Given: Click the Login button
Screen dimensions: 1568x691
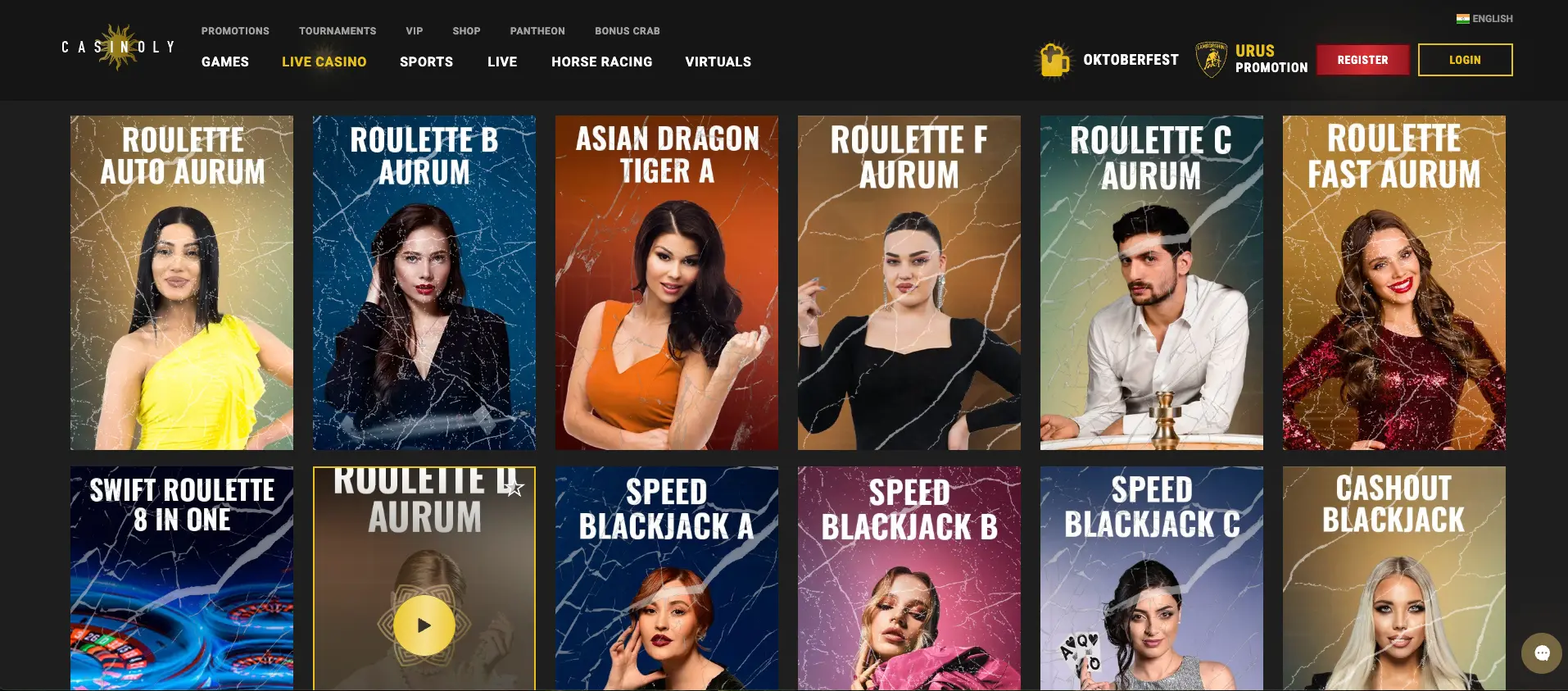Looking at the screenshot, I should (x=1465, y=60).
